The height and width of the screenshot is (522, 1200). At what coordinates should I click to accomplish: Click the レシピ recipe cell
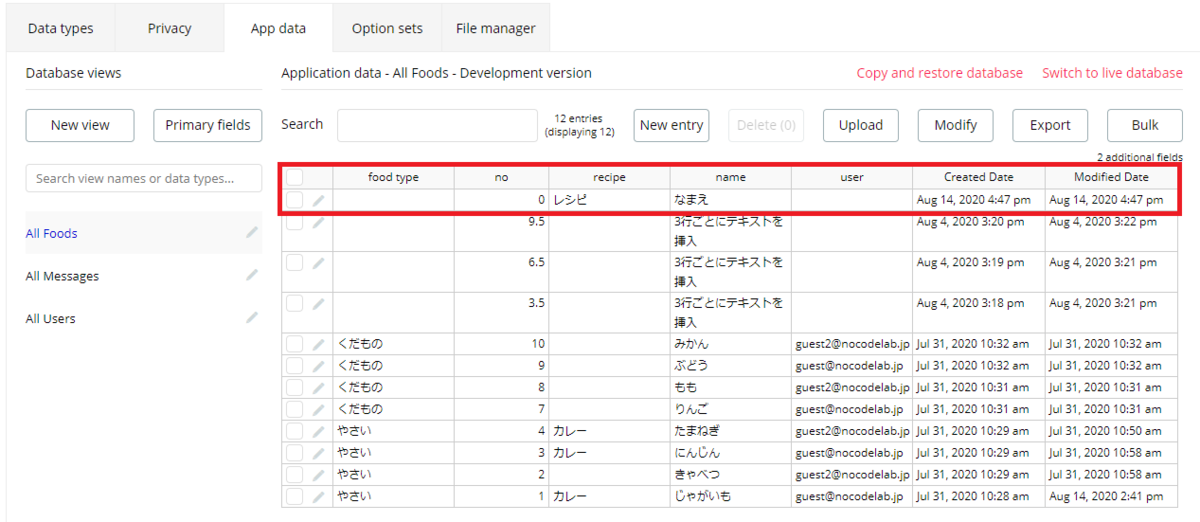point(609,200)
